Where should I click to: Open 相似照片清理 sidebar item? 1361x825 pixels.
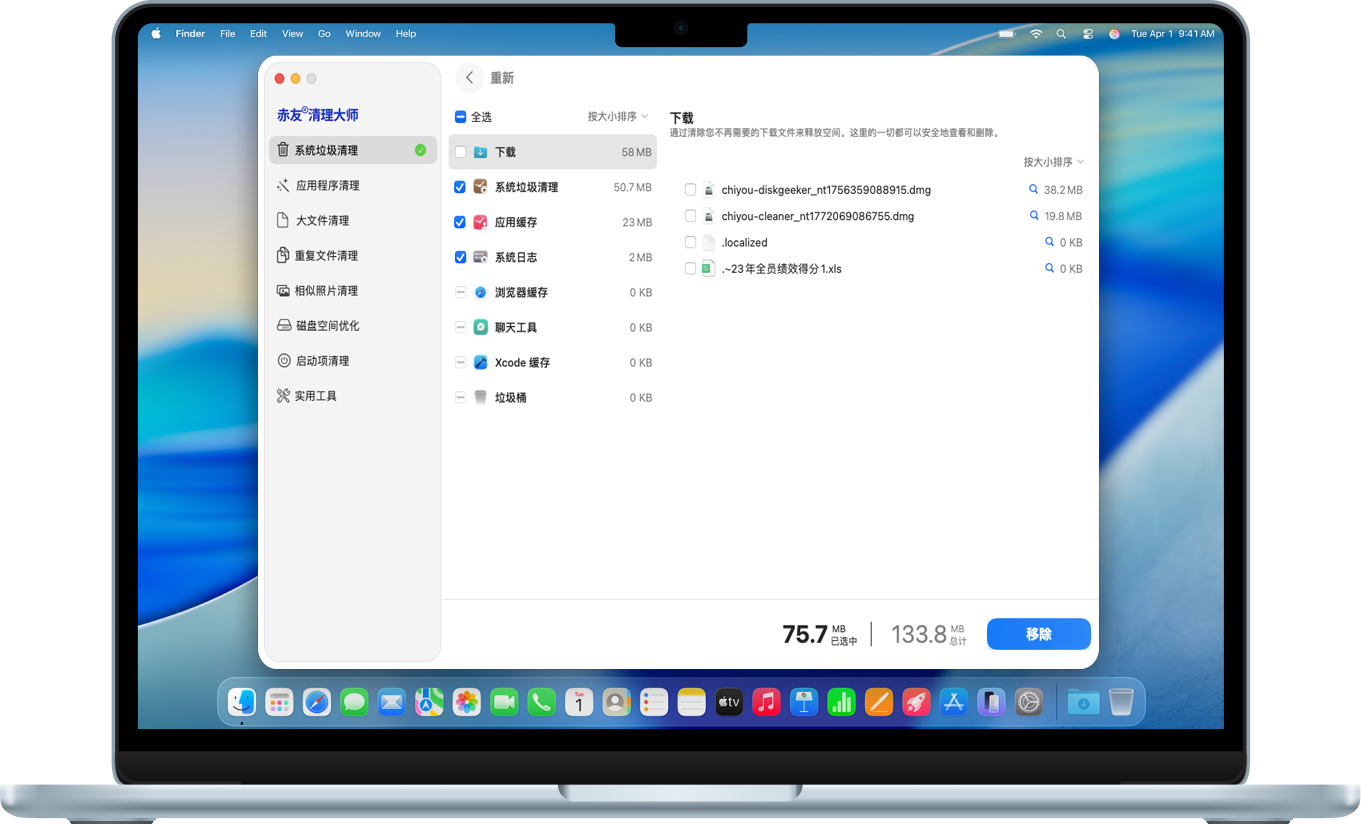(x=325, y=291)
